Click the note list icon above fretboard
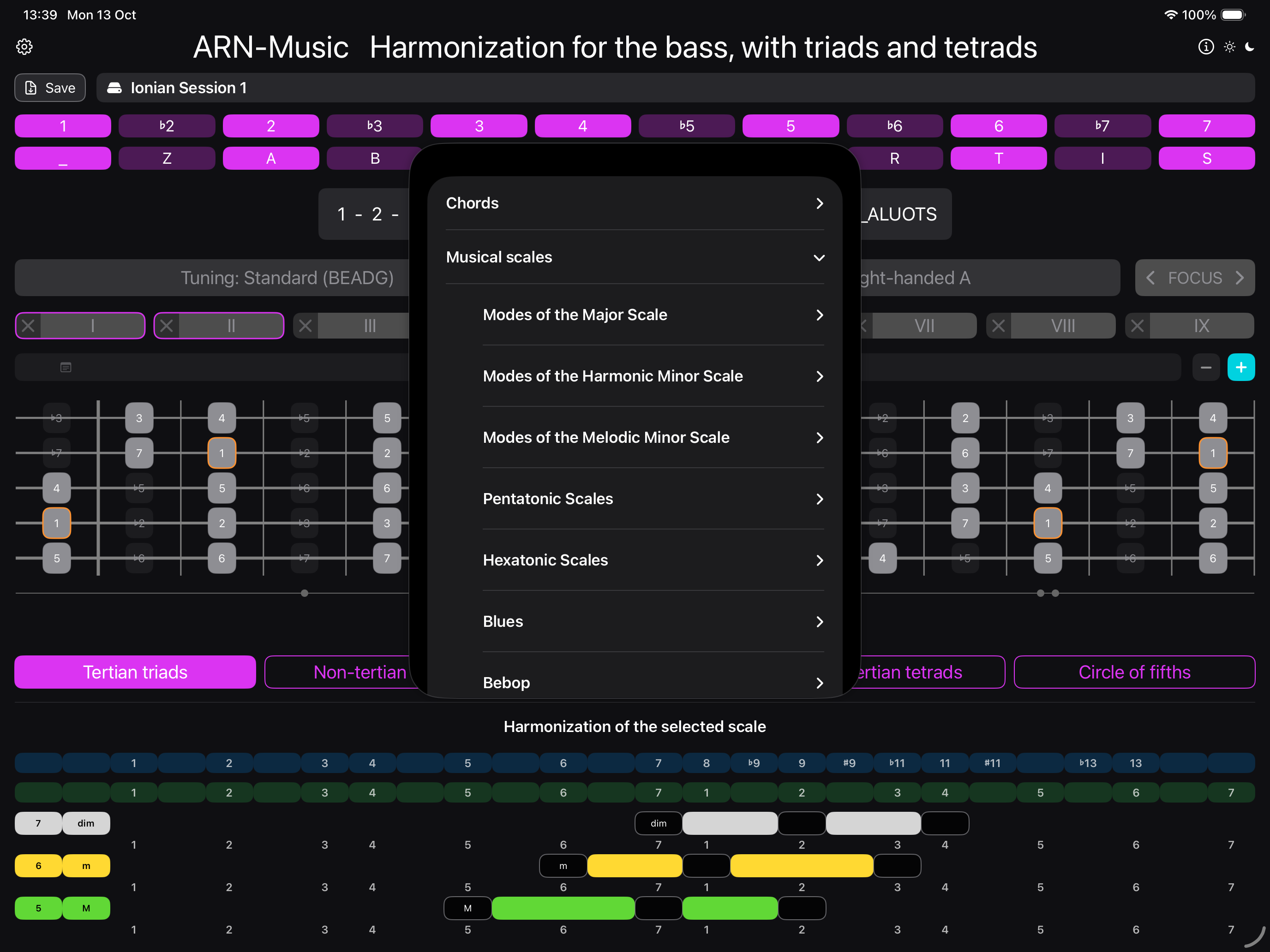 (66, 367)
